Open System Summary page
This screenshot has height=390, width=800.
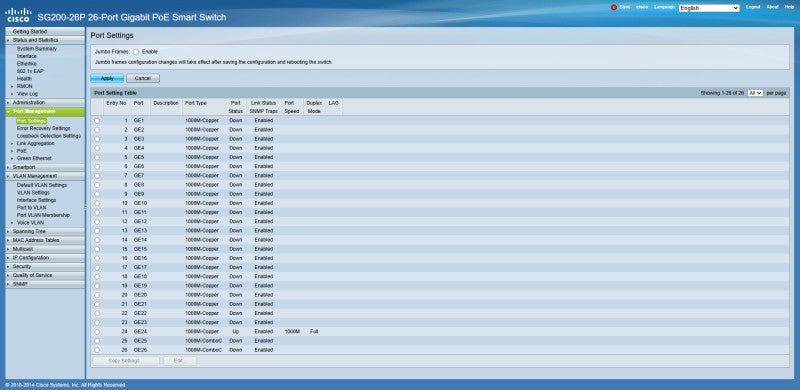pos(37,49)
